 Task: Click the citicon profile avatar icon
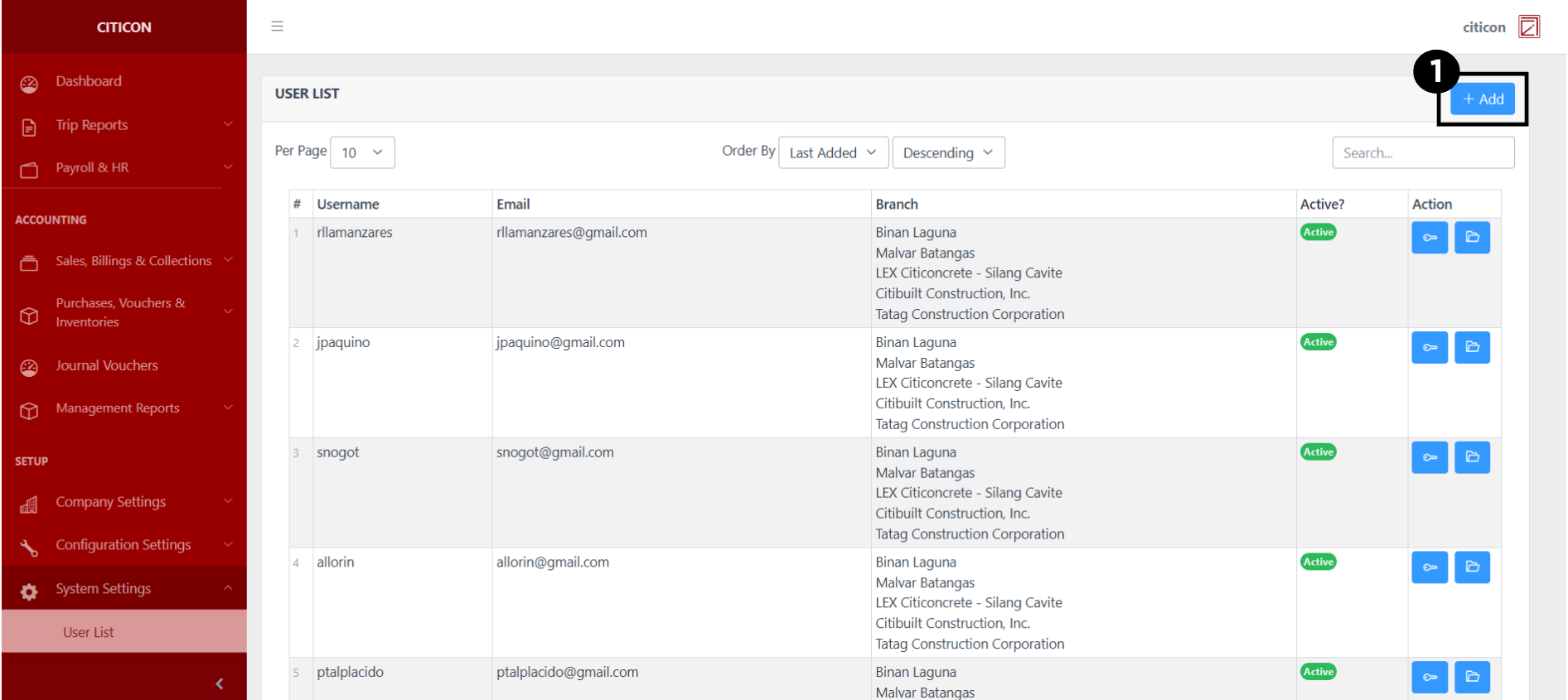(x=1528, y=27)
